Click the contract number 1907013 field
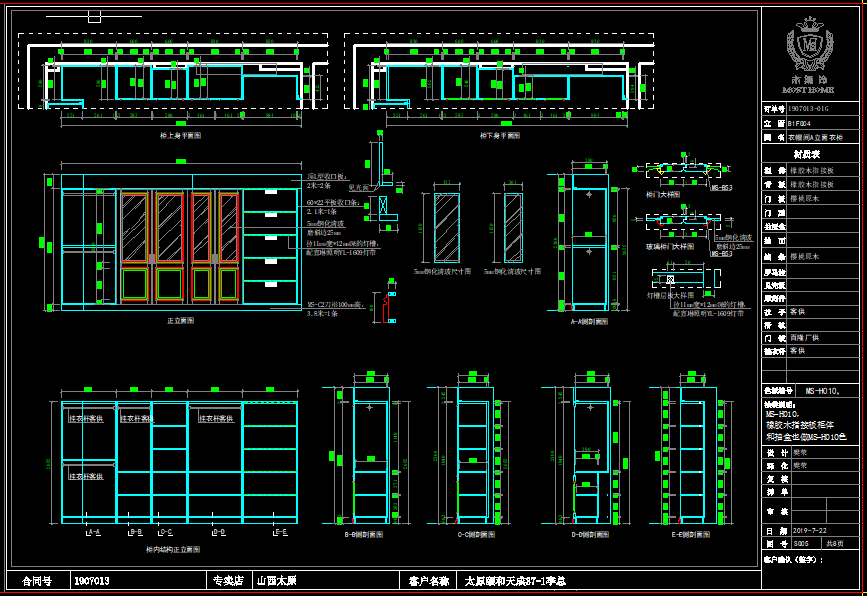The width and height of the screenshot is (867, 596). 92,580
